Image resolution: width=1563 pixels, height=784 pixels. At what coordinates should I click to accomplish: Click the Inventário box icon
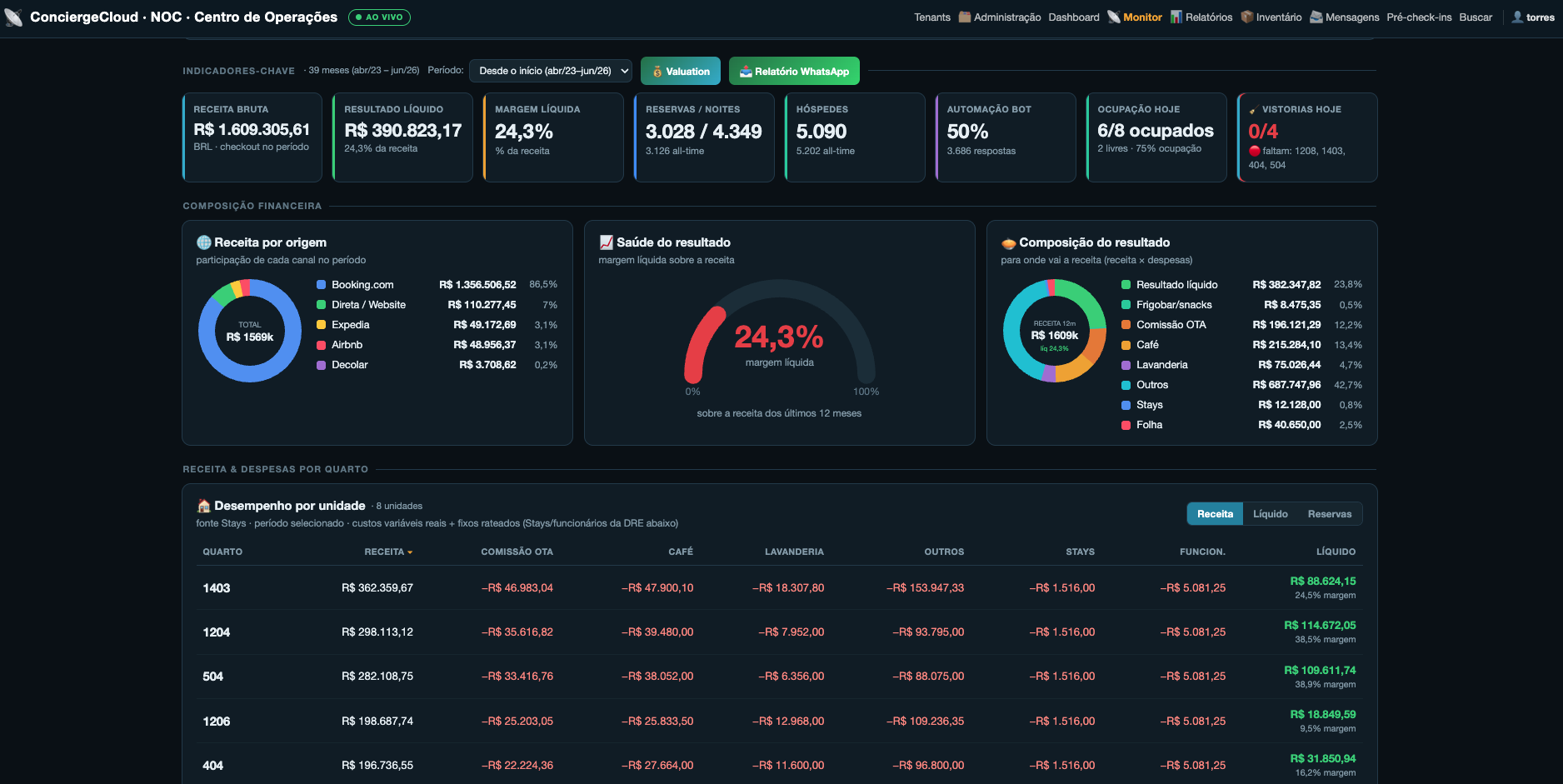1247,17
